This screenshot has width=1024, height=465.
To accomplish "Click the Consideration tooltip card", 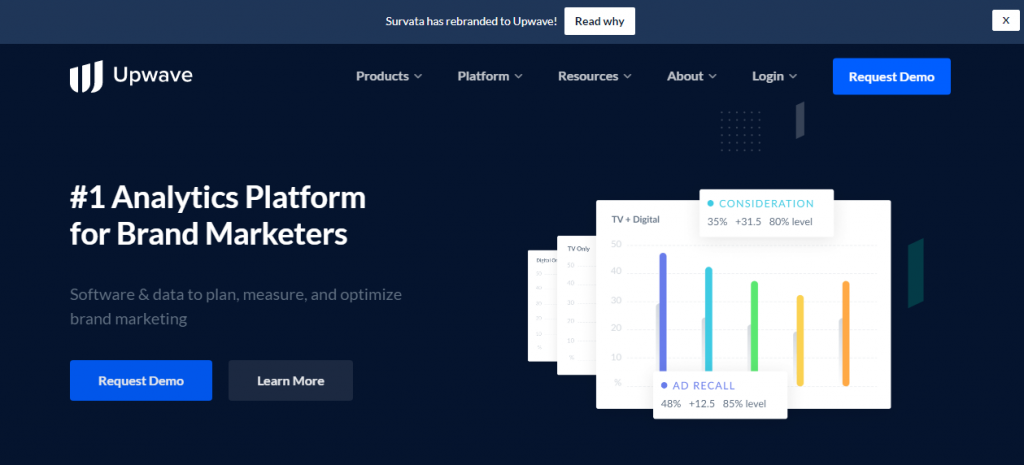I will 766,213.
